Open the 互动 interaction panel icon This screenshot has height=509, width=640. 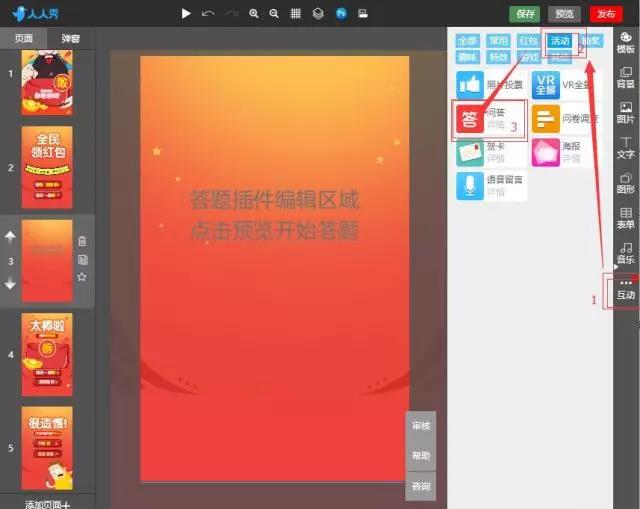[x=625, y=290]
